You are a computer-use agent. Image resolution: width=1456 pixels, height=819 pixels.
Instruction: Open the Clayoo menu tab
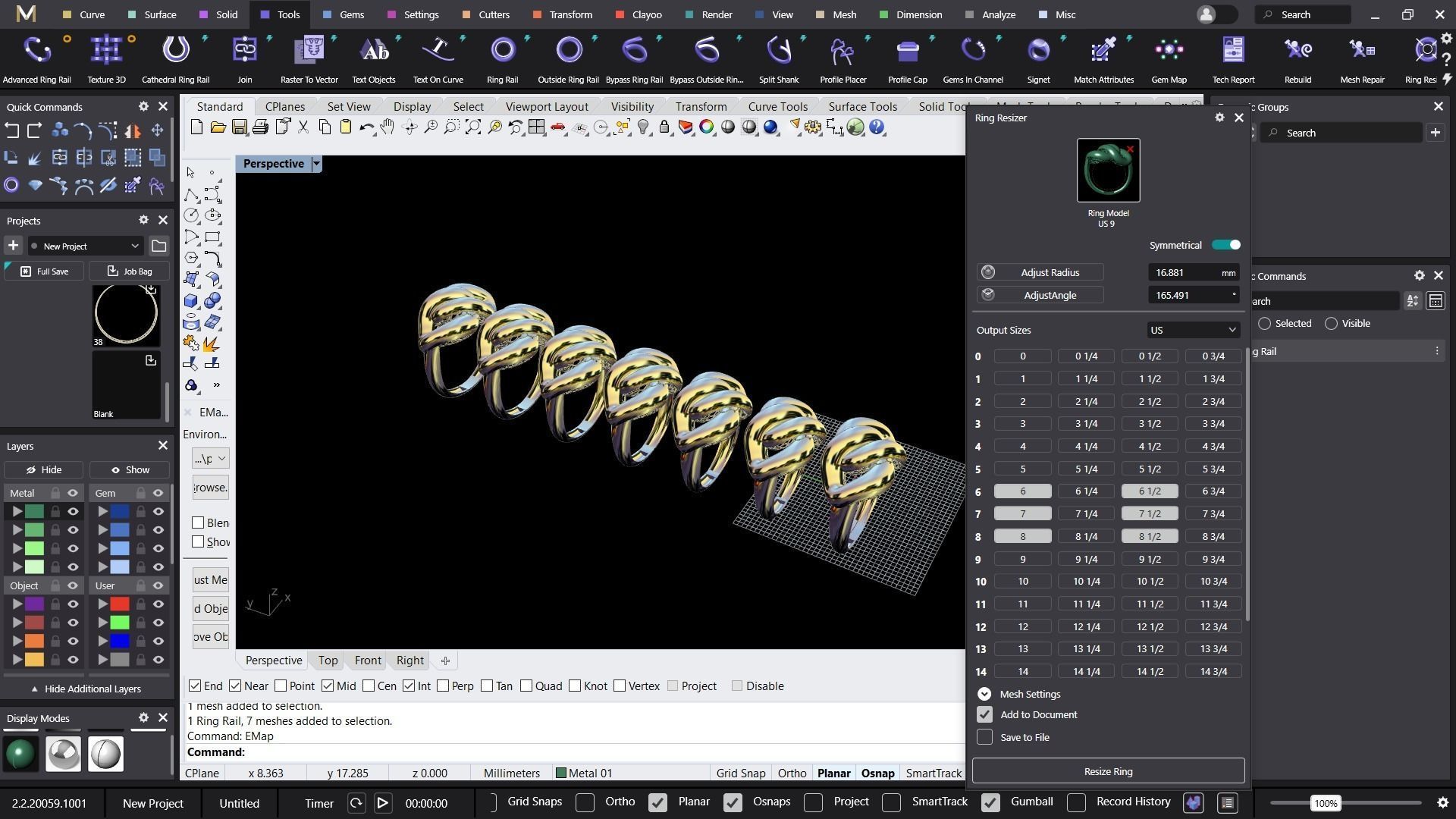point(639,14)
